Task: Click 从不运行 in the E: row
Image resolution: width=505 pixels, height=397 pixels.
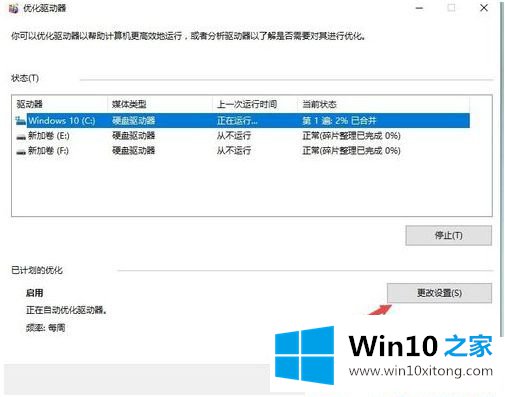Action: coord(234,136)
